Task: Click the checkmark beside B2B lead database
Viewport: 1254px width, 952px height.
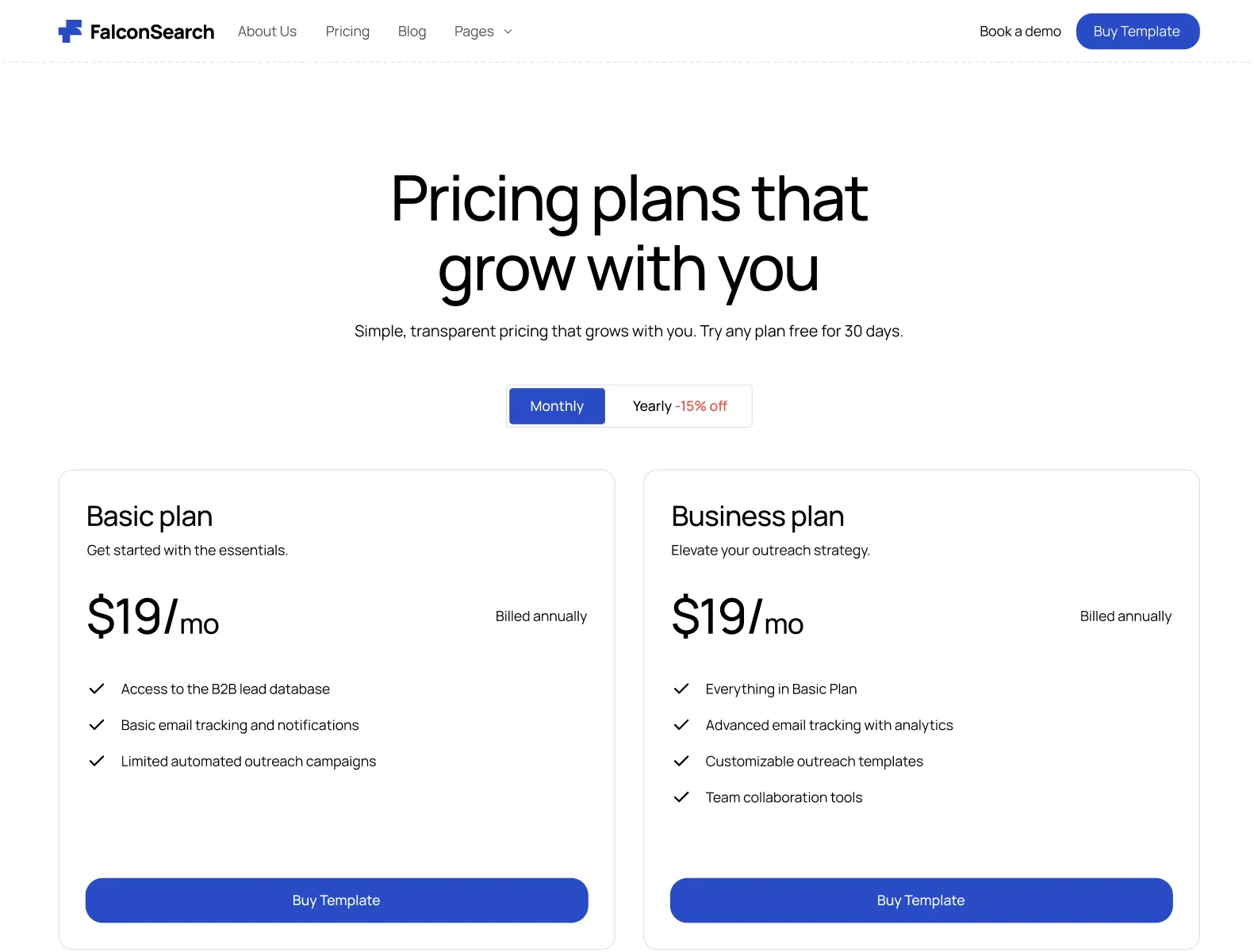Action: [97, 689]
